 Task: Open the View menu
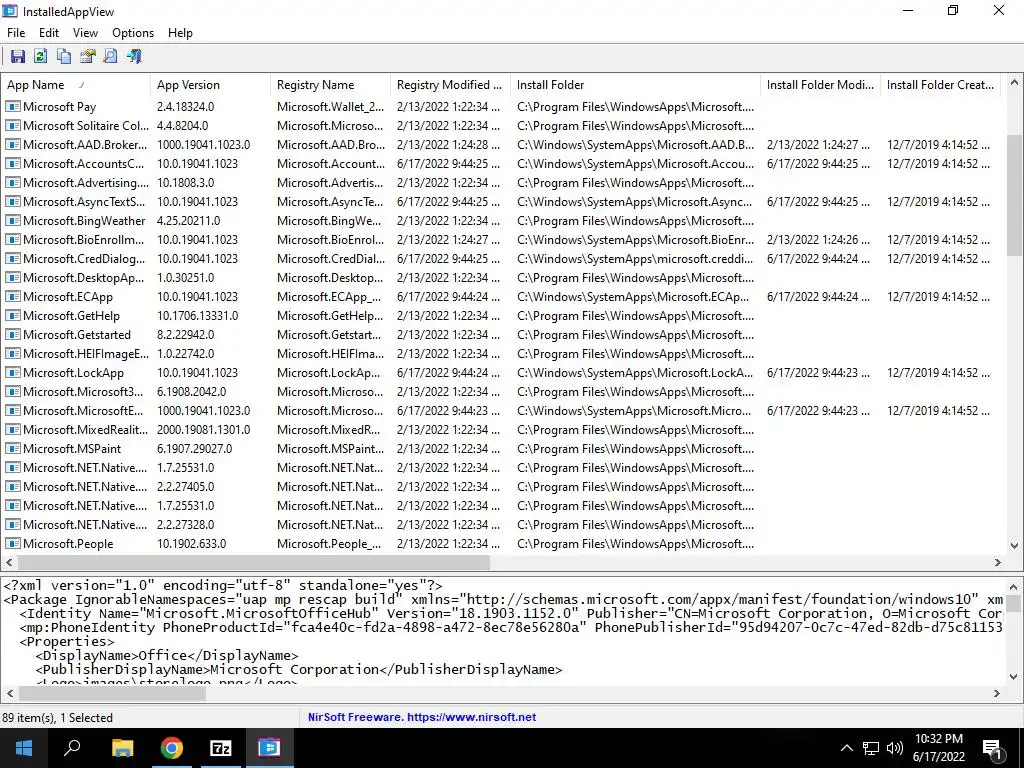(x=85, y=33)
